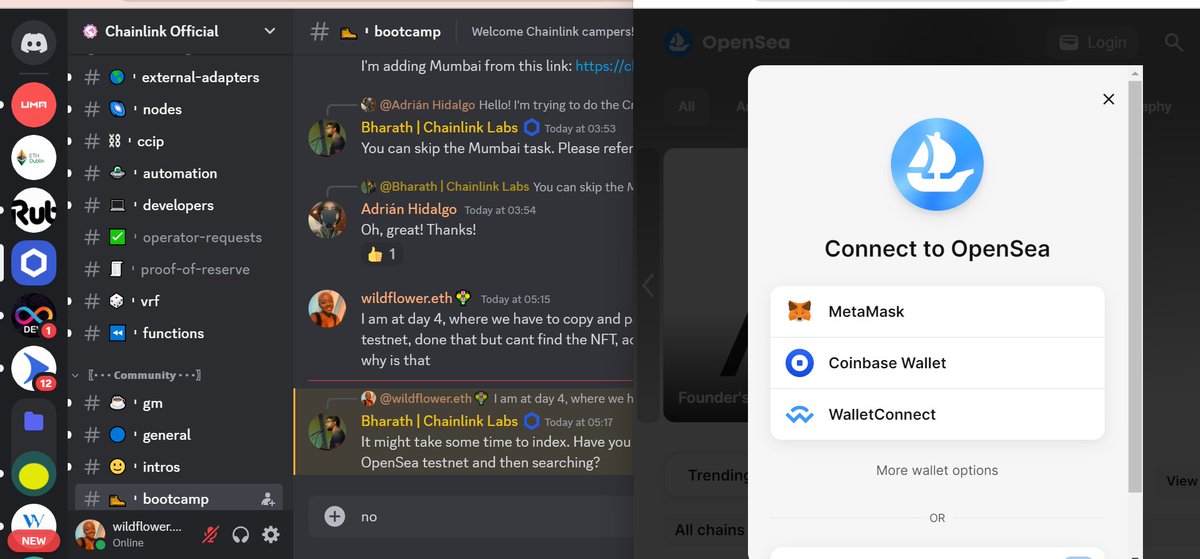This screenshot has width=1200, height=559.
Task: Select the UMA server icon
Action: pos(34,103)
